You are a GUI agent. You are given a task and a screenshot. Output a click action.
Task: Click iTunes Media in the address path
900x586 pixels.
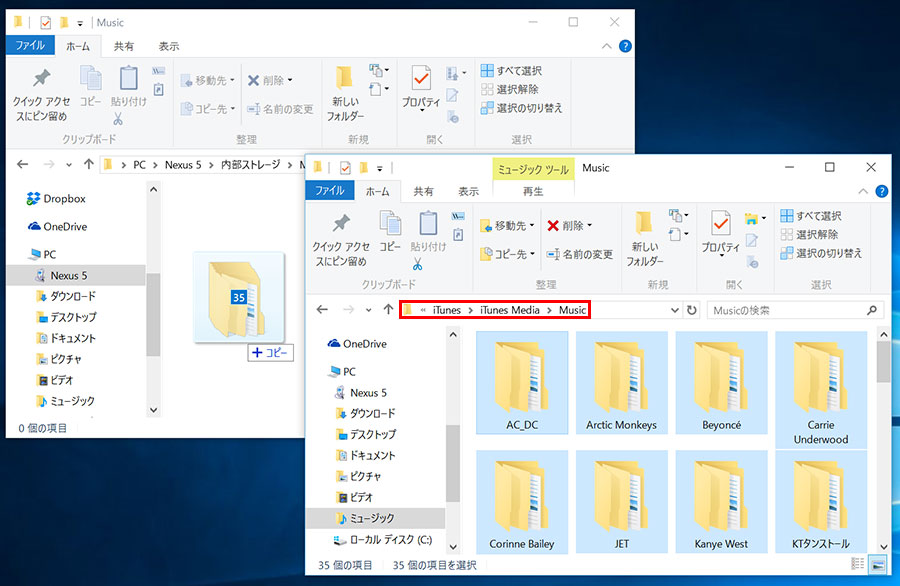[x=510, y=310]
